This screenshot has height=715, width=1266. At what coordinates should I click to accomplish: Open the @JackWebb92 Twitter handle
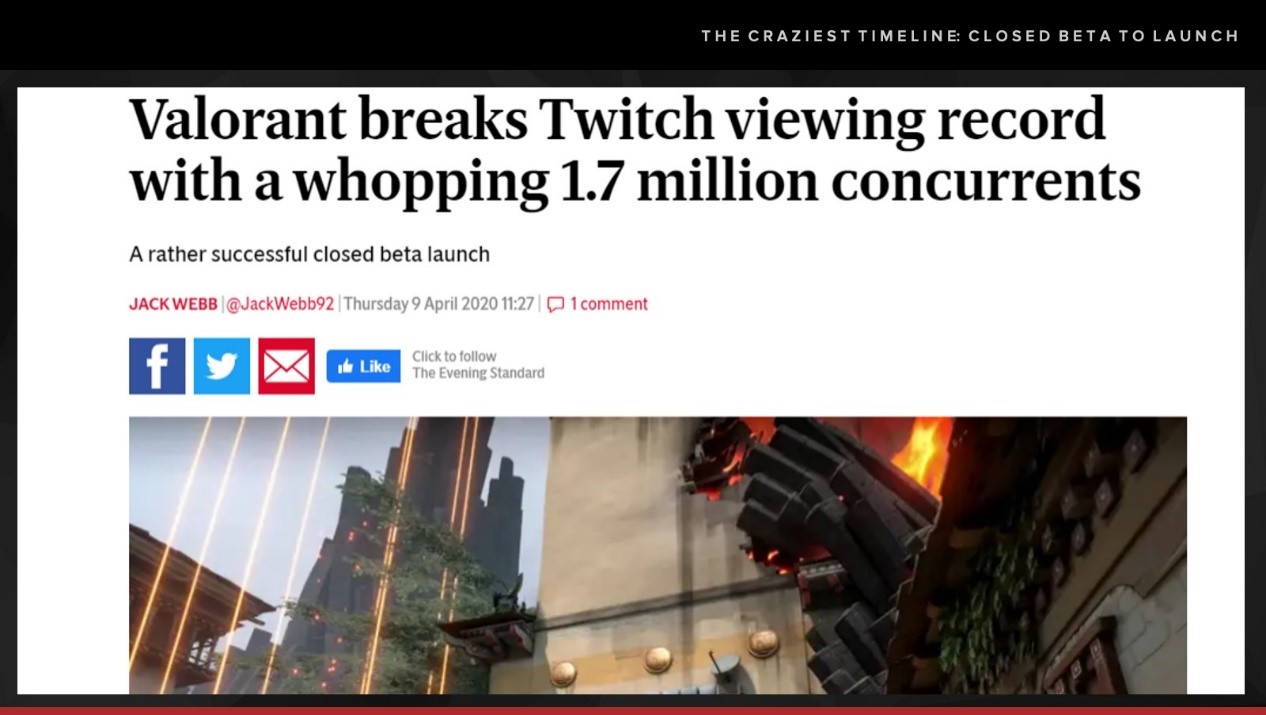(x=280, y=304)
